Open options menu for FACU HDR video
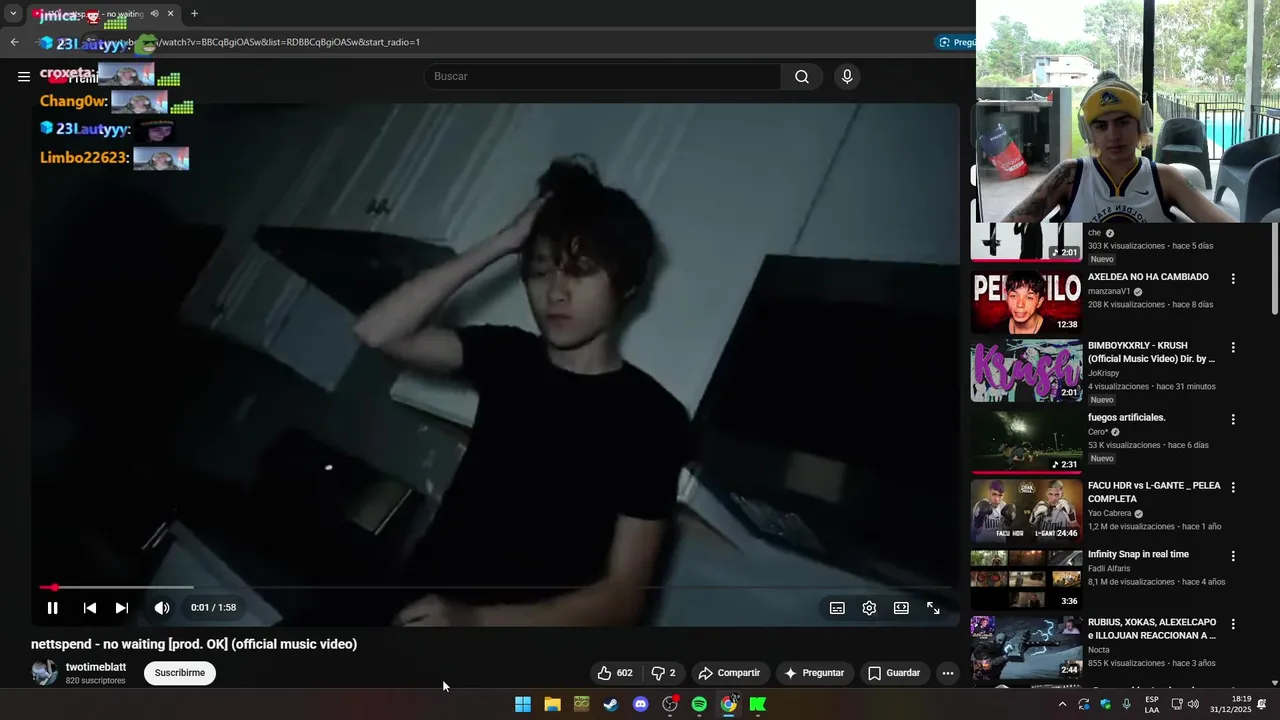 (x=1233, y=487)
